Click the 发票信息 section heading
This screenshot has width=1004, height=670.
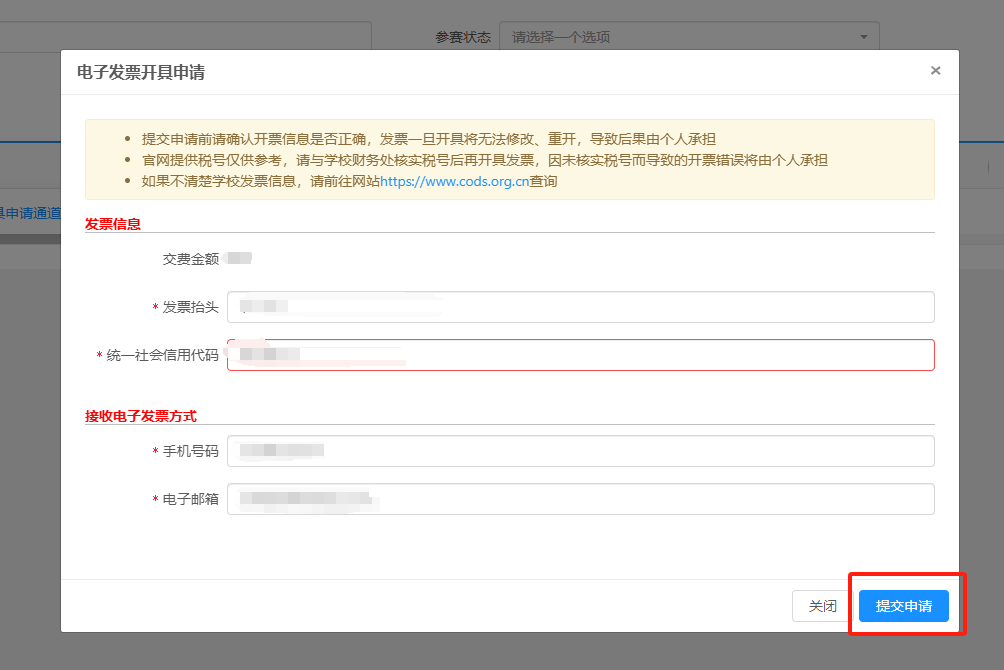point(113,224)
